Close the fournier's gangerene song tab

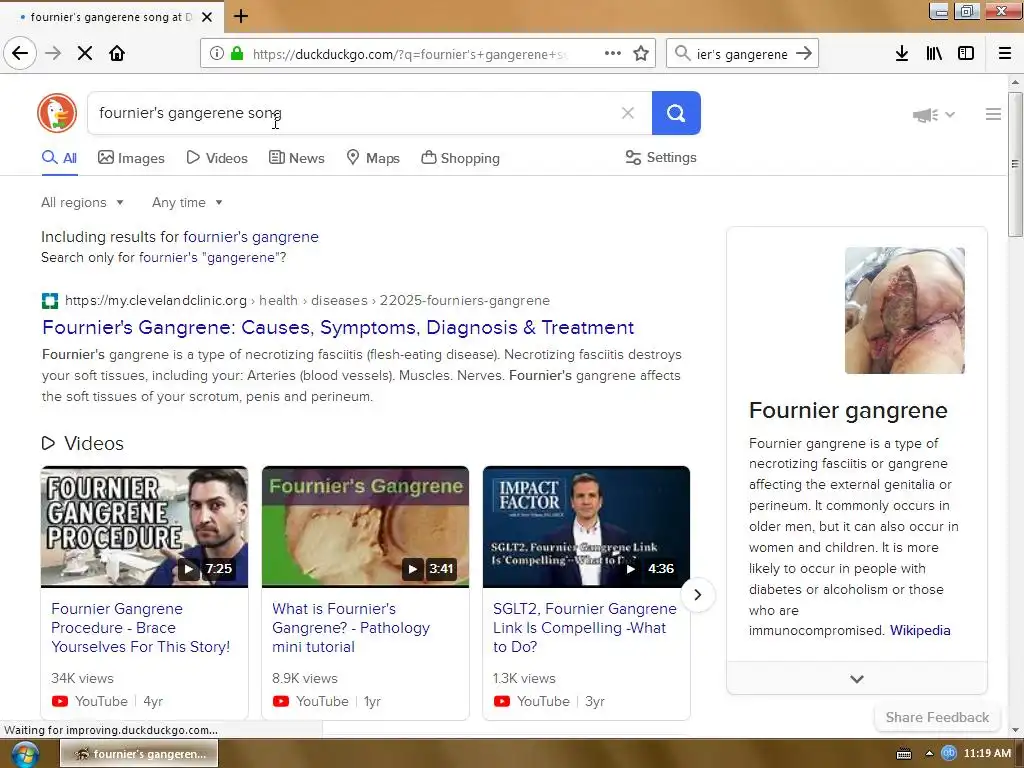(207, 17)
